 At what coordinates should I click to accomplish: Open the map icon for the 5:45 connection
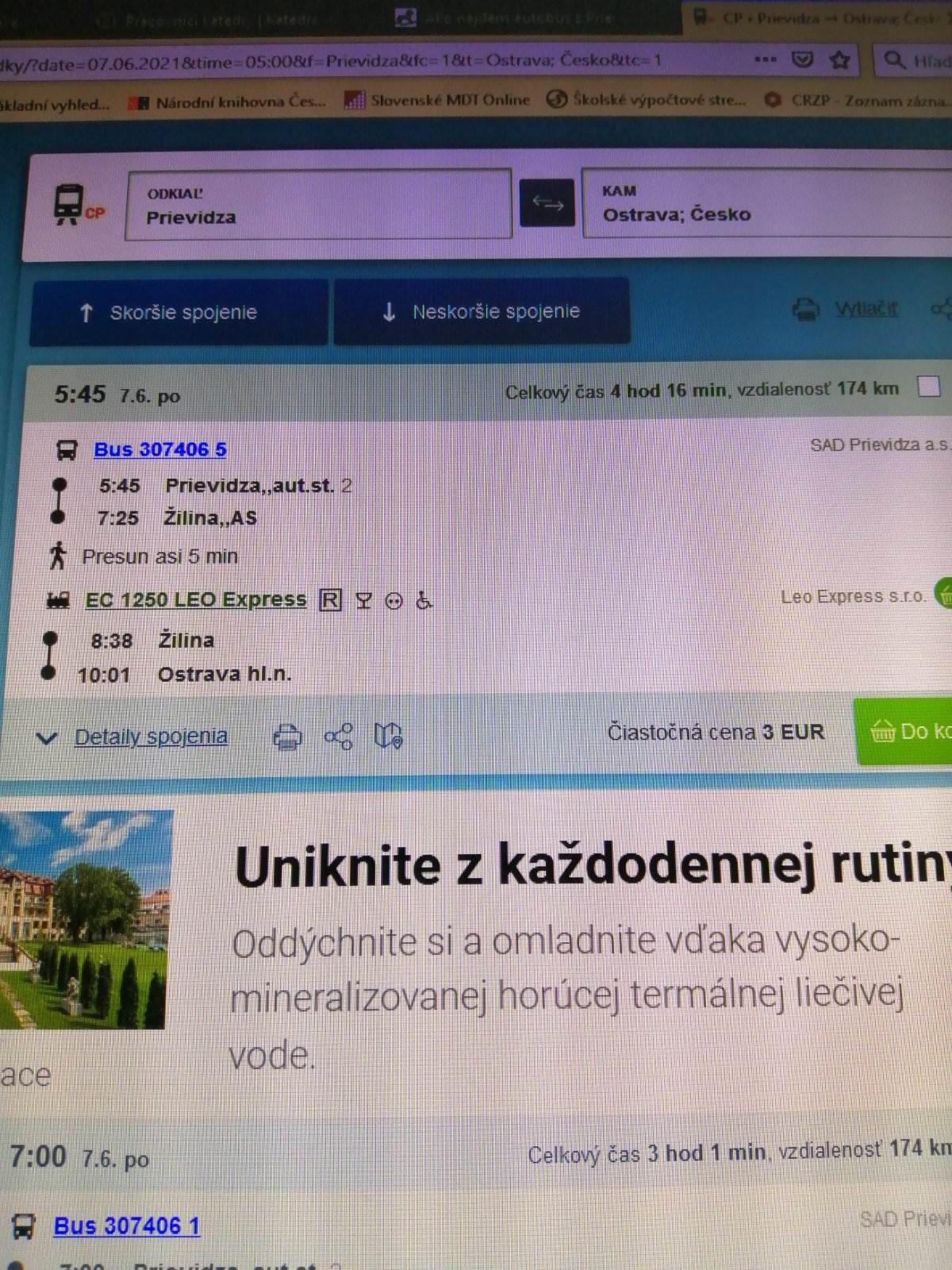(389, 736)
